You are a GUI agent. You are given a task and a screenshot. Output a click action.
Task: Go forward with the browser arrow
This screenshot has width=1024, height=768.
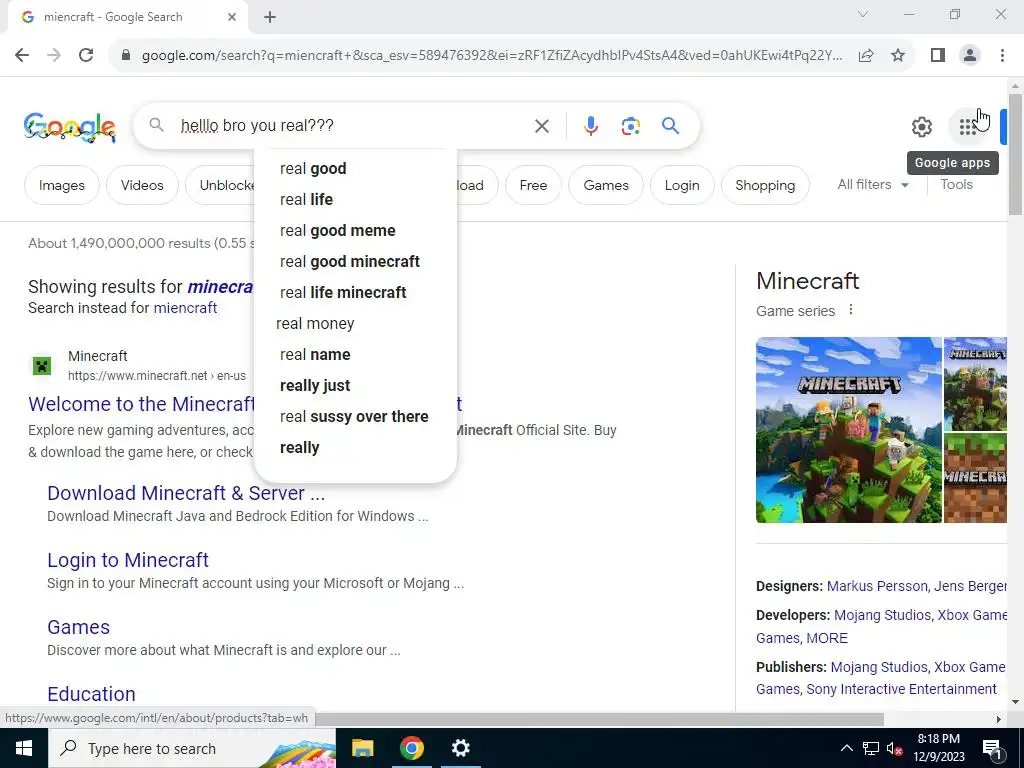[x=54, y=56]
